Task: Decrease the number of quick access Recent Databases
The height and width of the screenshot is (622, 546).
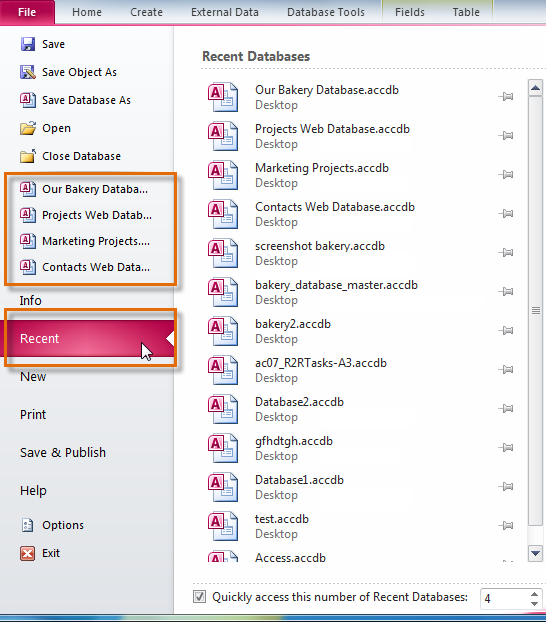Action: point(534,604)
